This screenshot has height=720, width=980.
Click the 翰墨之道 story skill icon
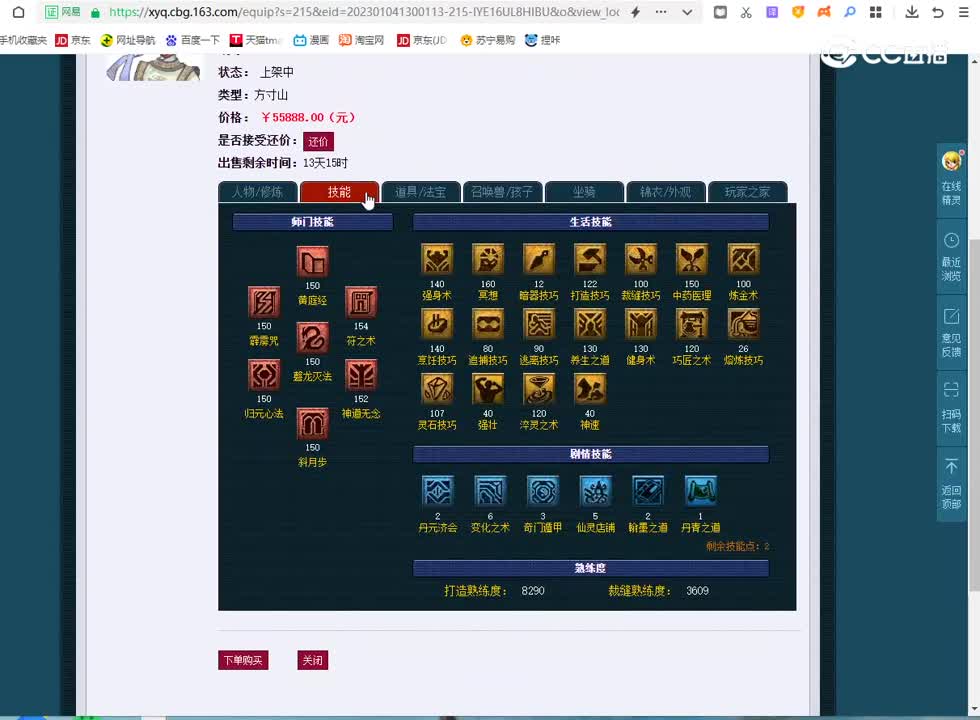(648, 491)
